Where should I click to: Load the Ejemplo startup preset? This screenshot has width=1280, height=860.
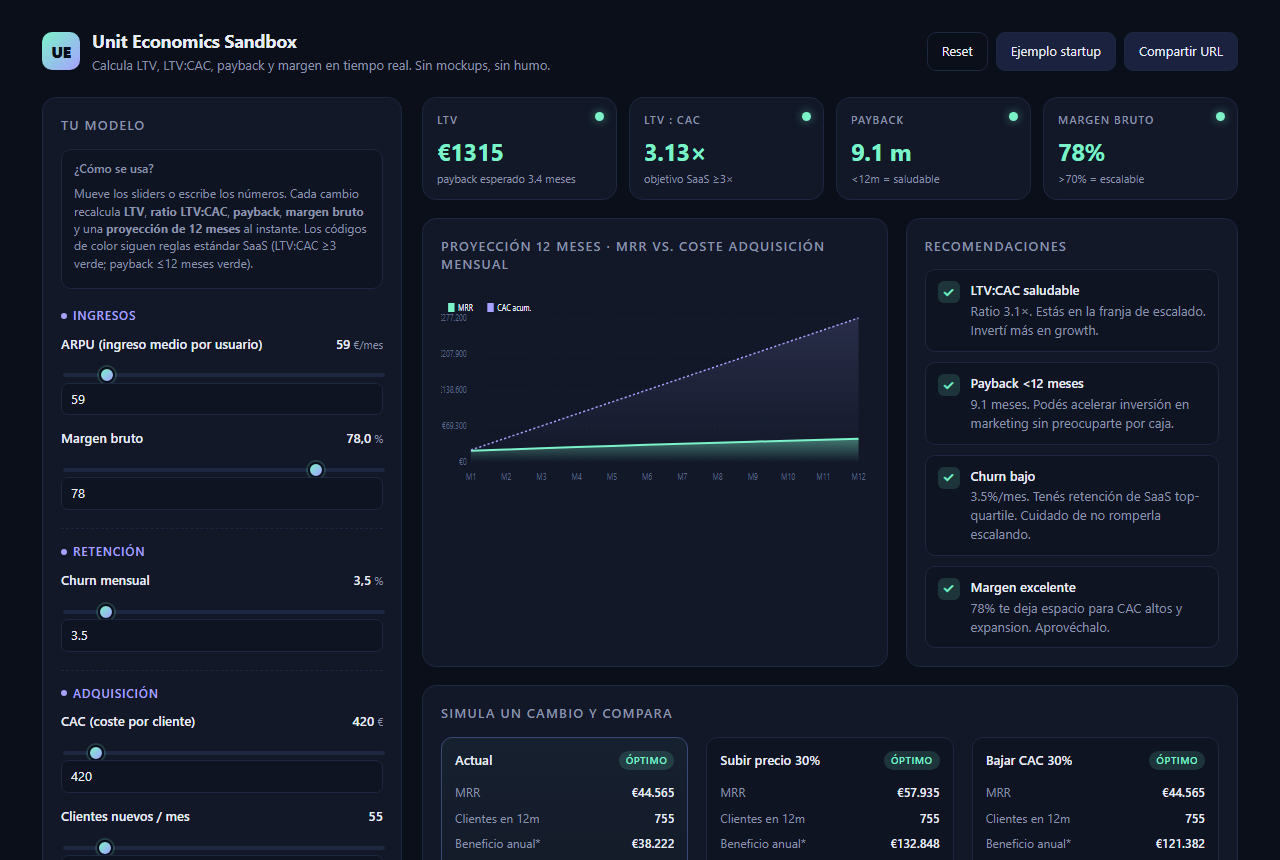(x=1056, y=52)
